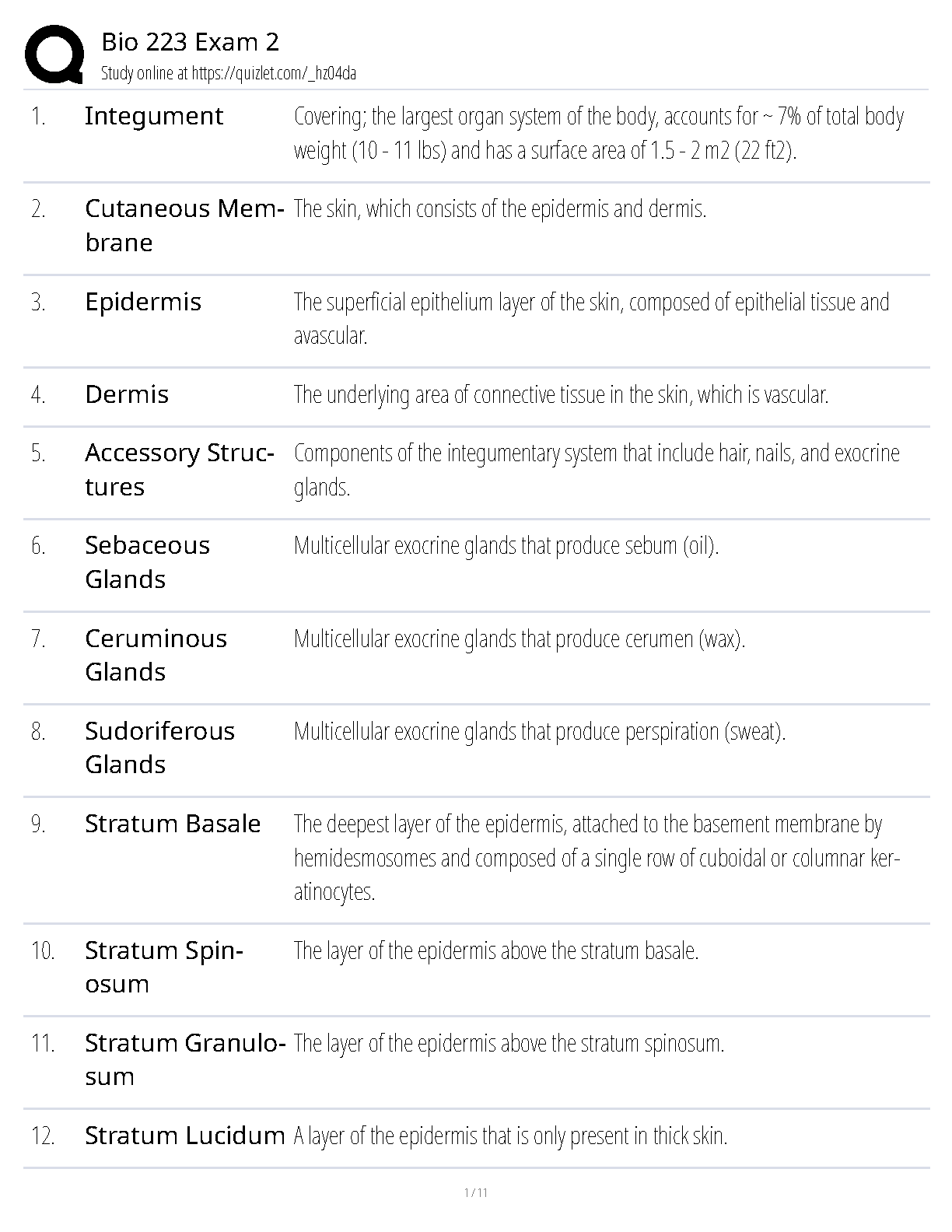Image resolution: width=952 pixels, height=1232 pixels.
Task: Select the Ceruminous Glands term
Action: click(156, 655)
